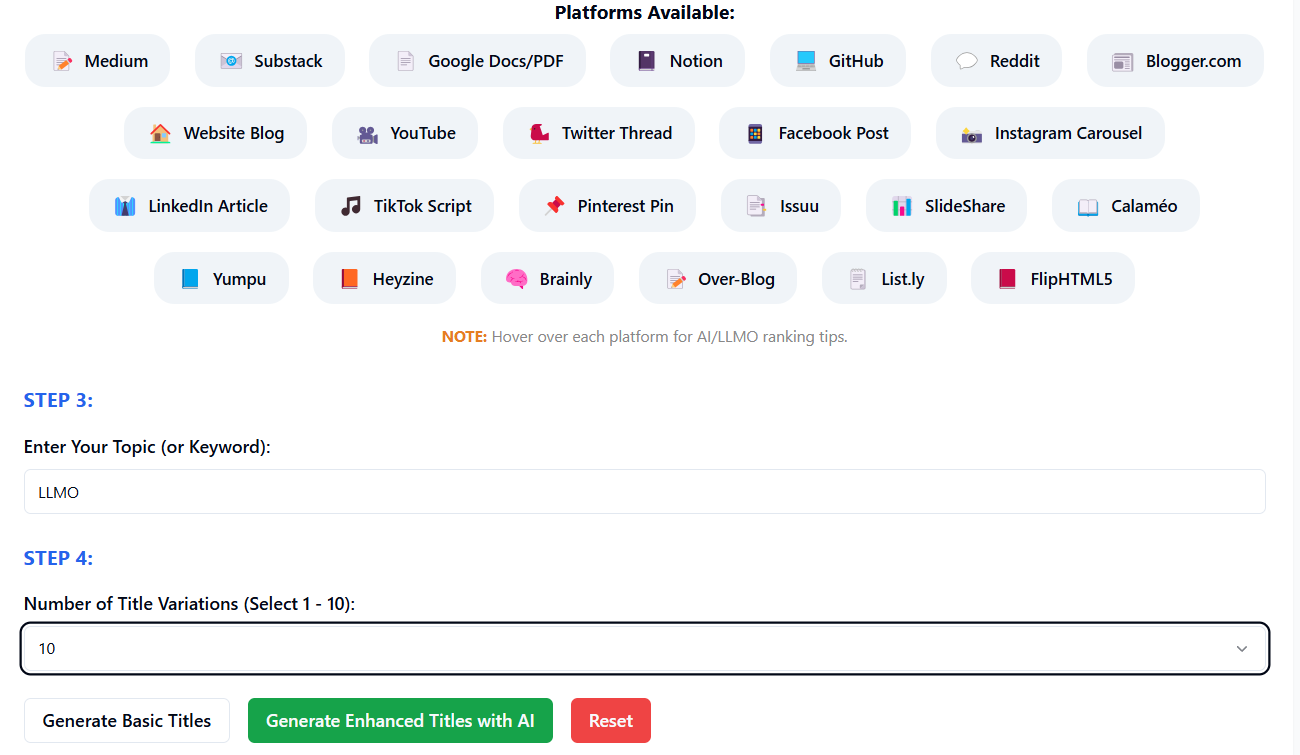1300x755 pixels.
Task: Choose the Brainly platform label
Action: (x=566, y=279)
